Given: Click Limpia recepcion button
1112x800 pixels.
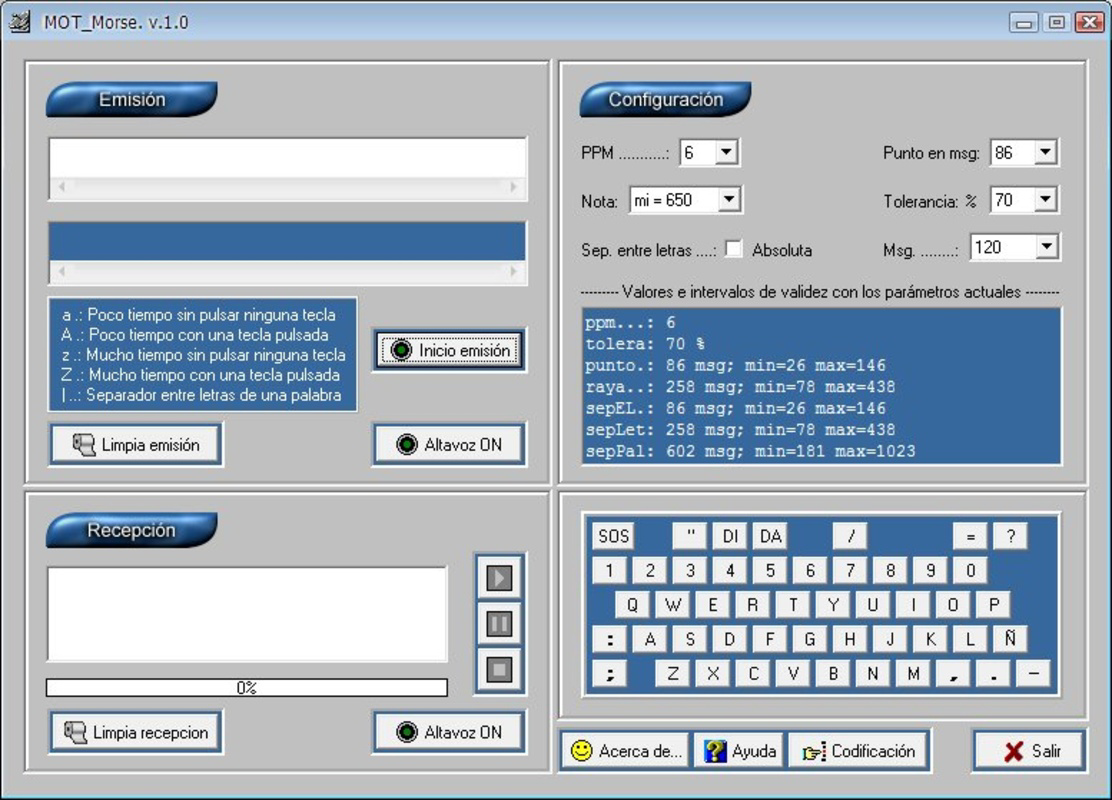Looking at the screenshot, I should pos(136,732).
